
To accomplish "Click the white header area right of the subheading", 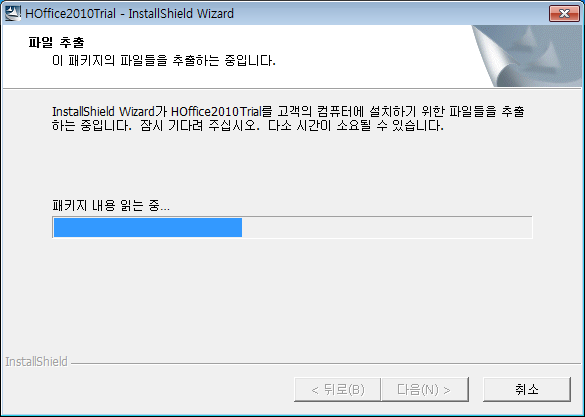I will point(373,60).
